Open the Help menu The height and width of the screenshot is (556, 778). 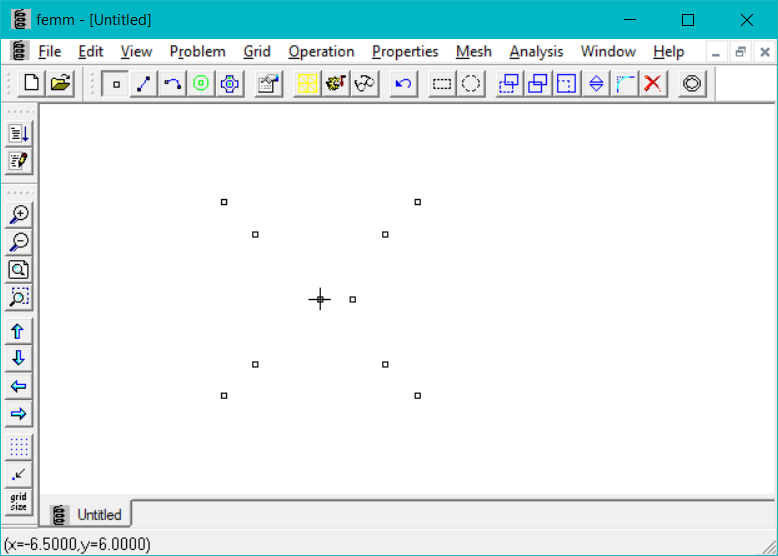[668, 52]
